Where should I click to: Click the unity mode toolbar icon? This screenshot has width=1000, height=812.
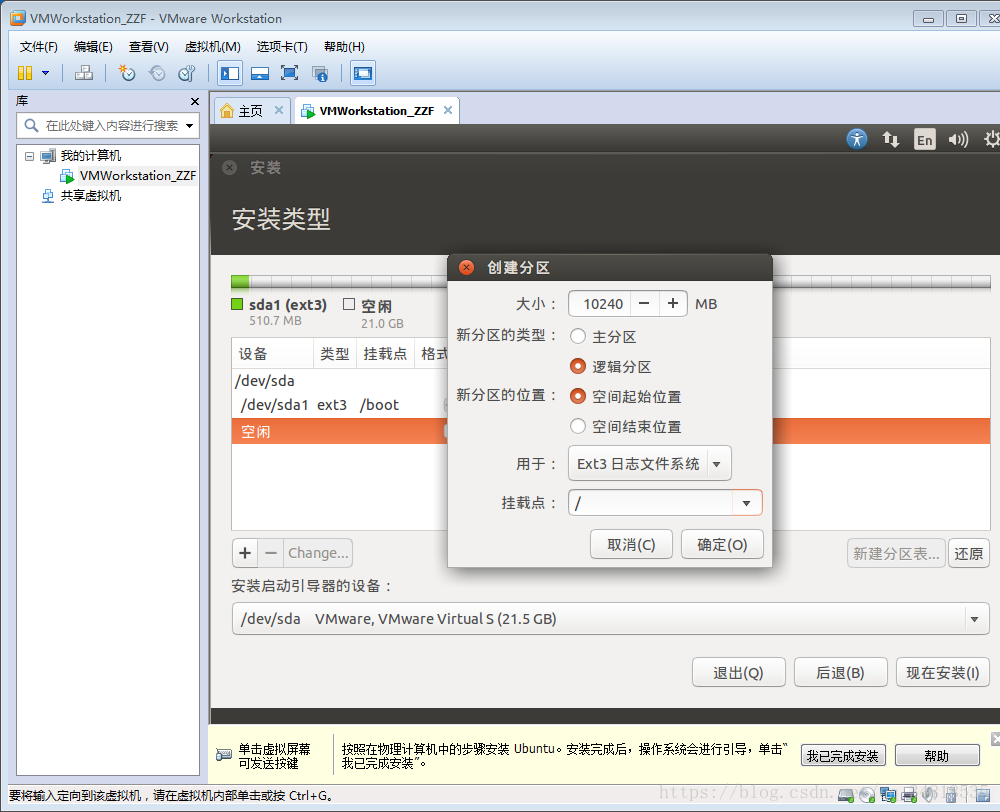tap(320, 73)
